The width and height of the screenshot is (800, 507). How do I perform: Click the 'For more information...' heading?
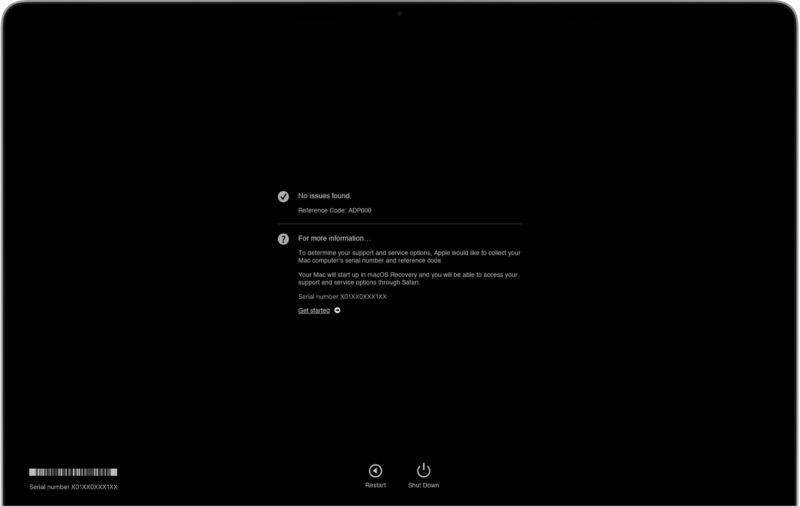click(x=334, y=238)
